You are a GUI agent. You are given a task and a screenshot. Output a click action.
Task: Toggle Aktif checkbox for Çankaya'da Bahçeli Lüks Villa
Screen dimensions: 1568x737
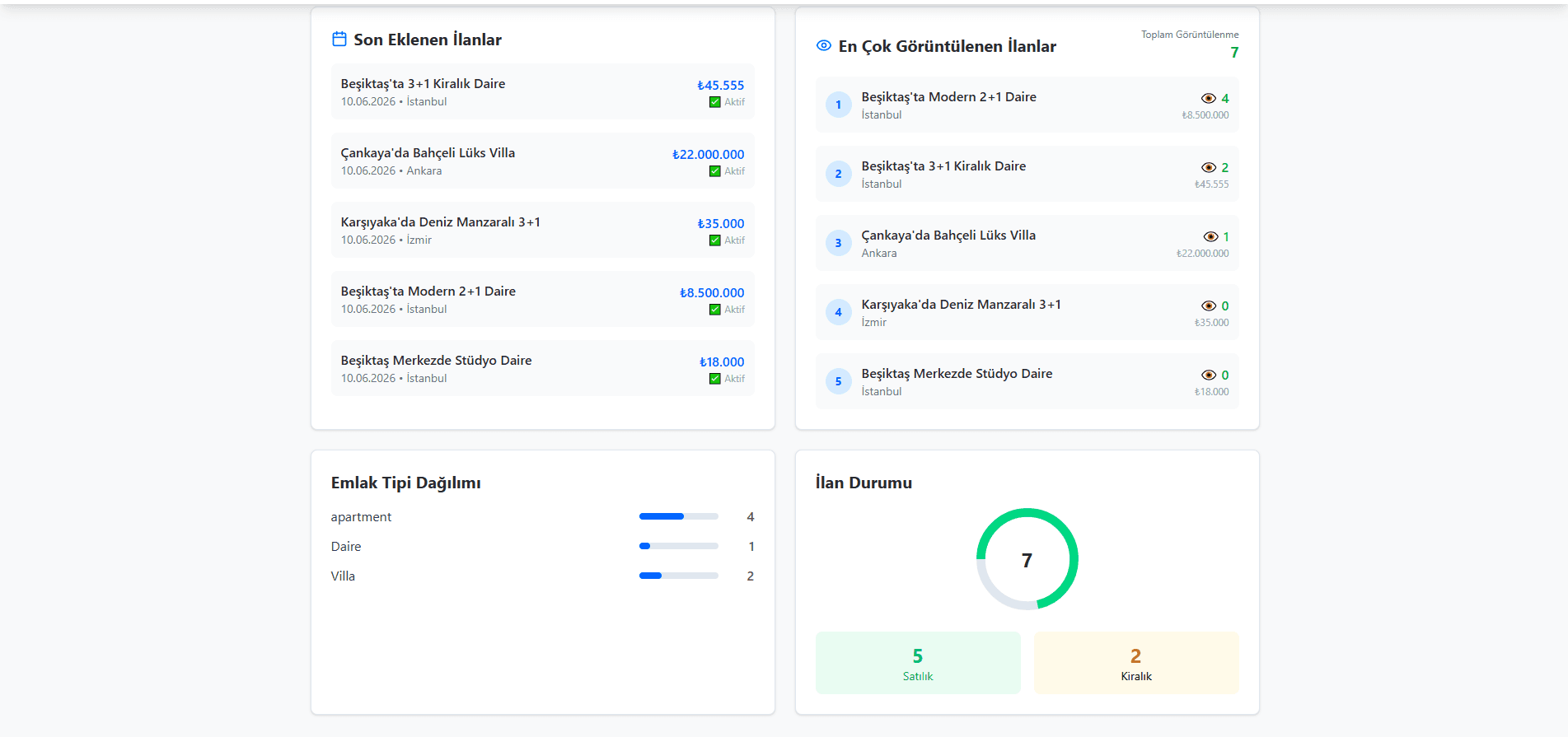(x=715, y=171)
